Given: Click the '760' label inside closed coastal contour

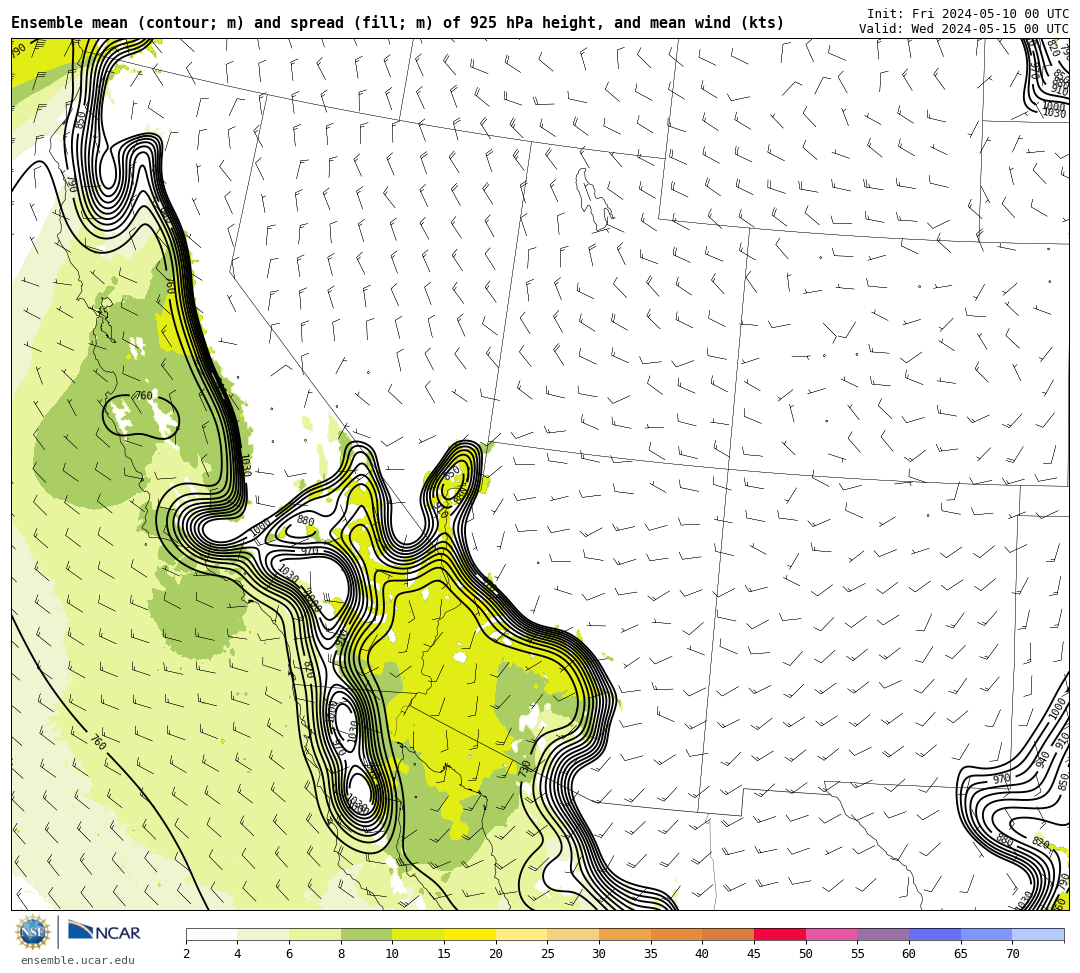Looking at the screenshot, I should 143,395.
